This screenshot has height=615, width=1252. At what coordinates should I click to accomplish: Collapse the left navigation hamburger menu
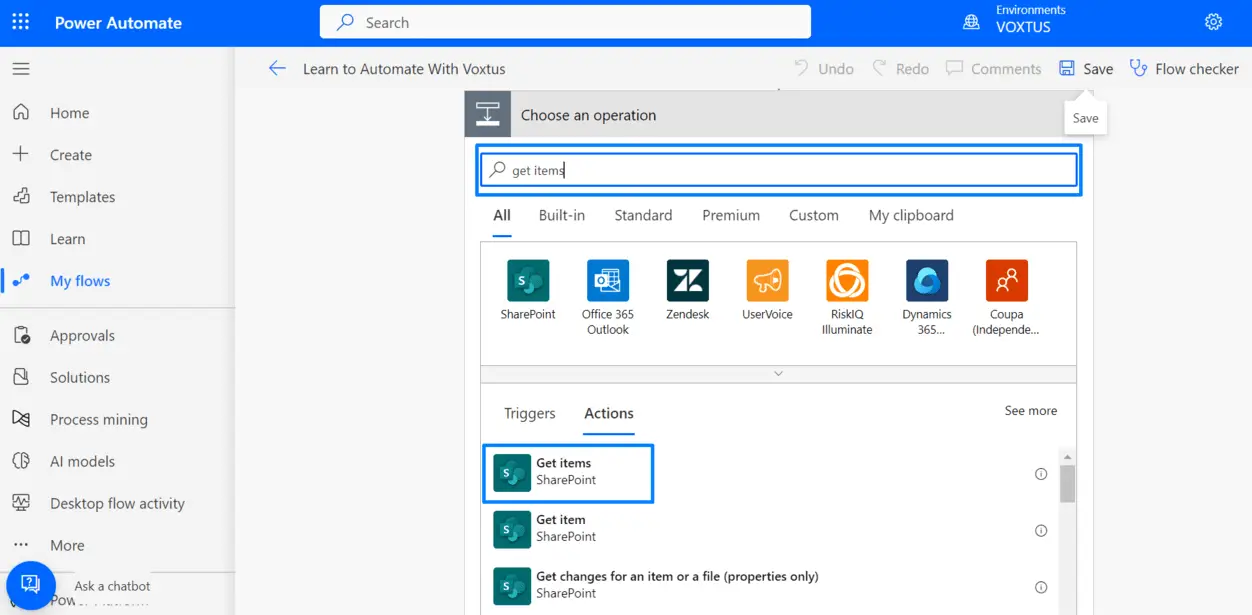[21, 69]
